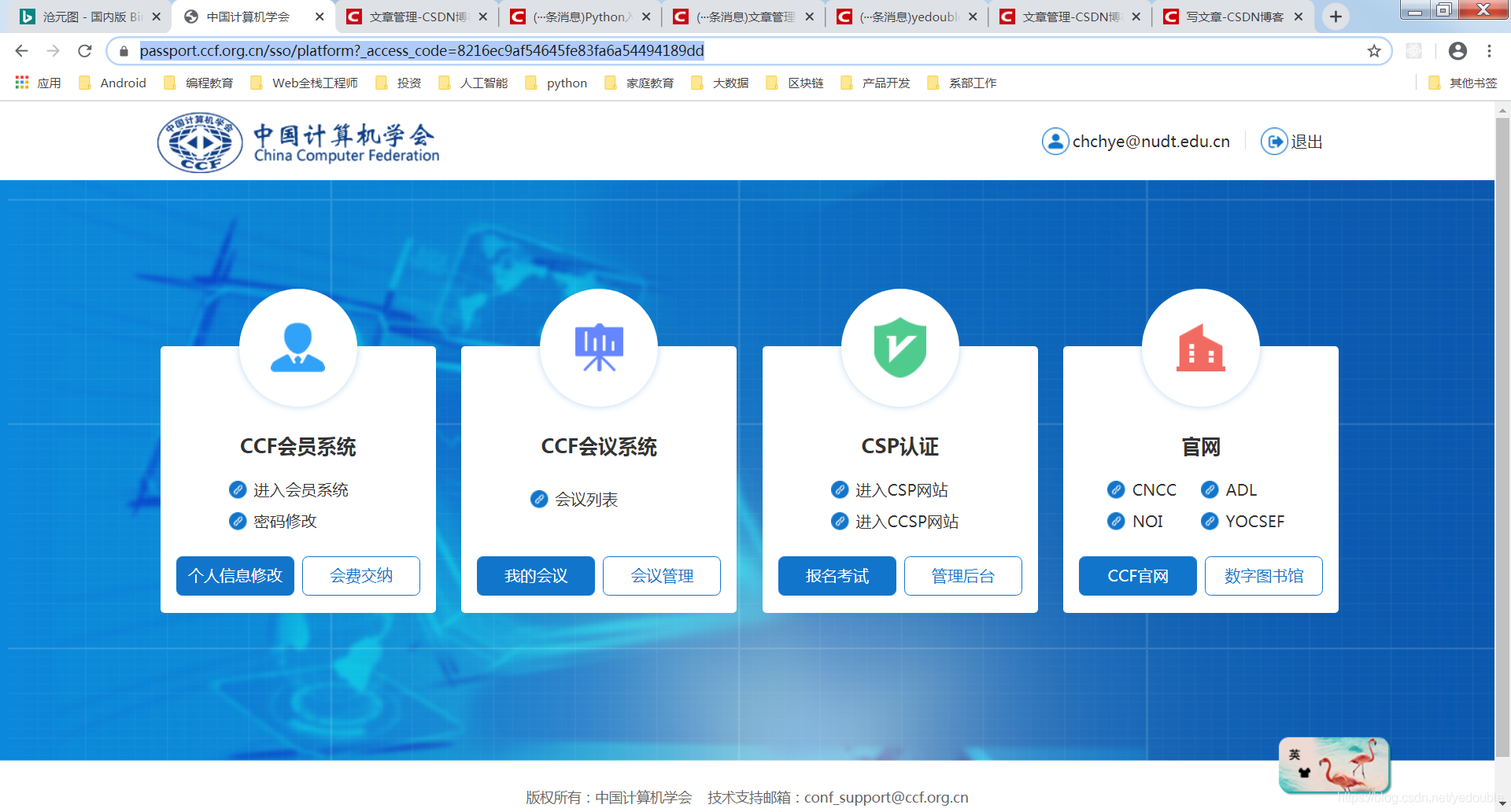The width and height of the screenshot is (1511, 812).
Task: Click the padlock site info icon
Action: click(x=124, y=51)
